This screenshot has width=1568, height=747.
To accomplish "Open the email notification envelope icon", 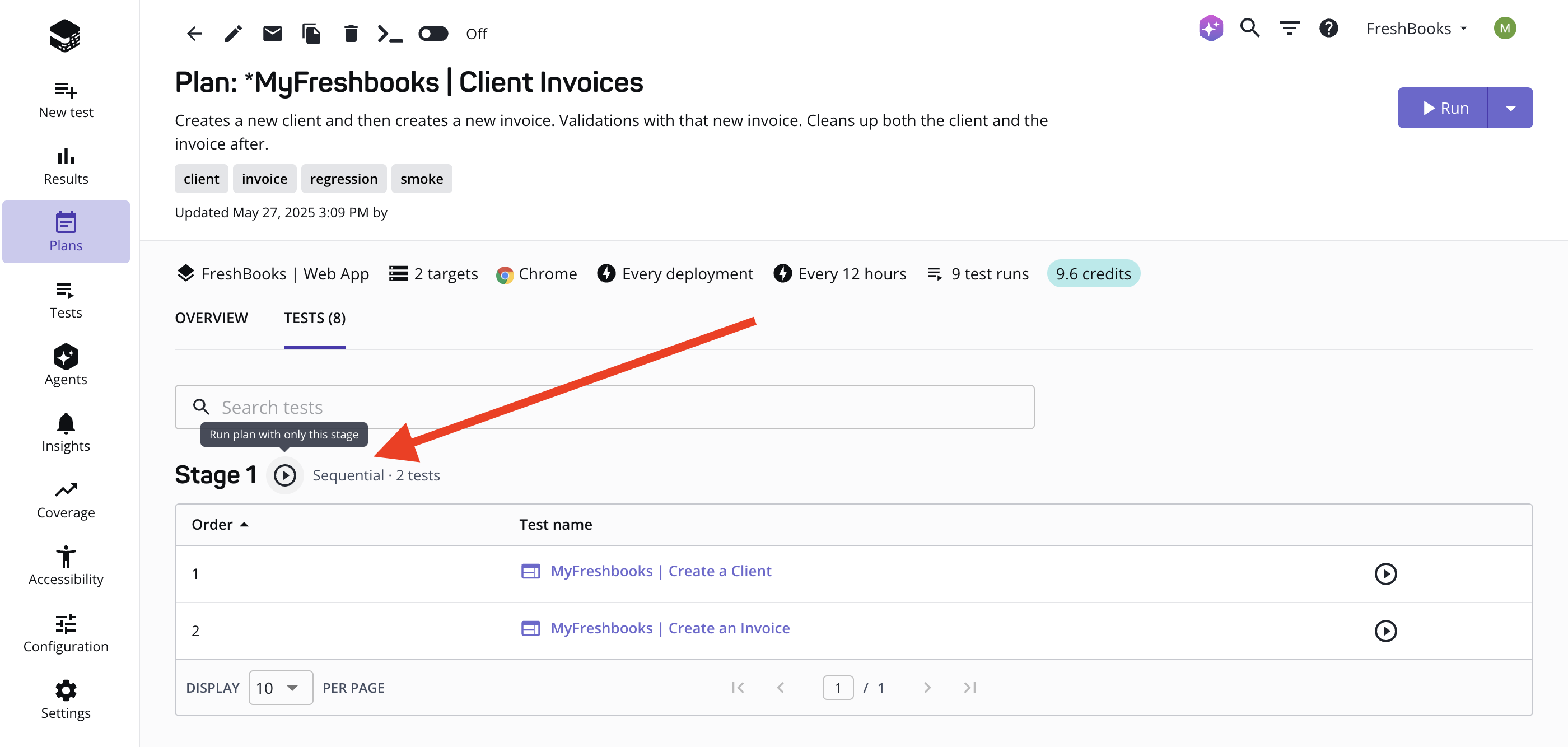I will tap(272, 34).
